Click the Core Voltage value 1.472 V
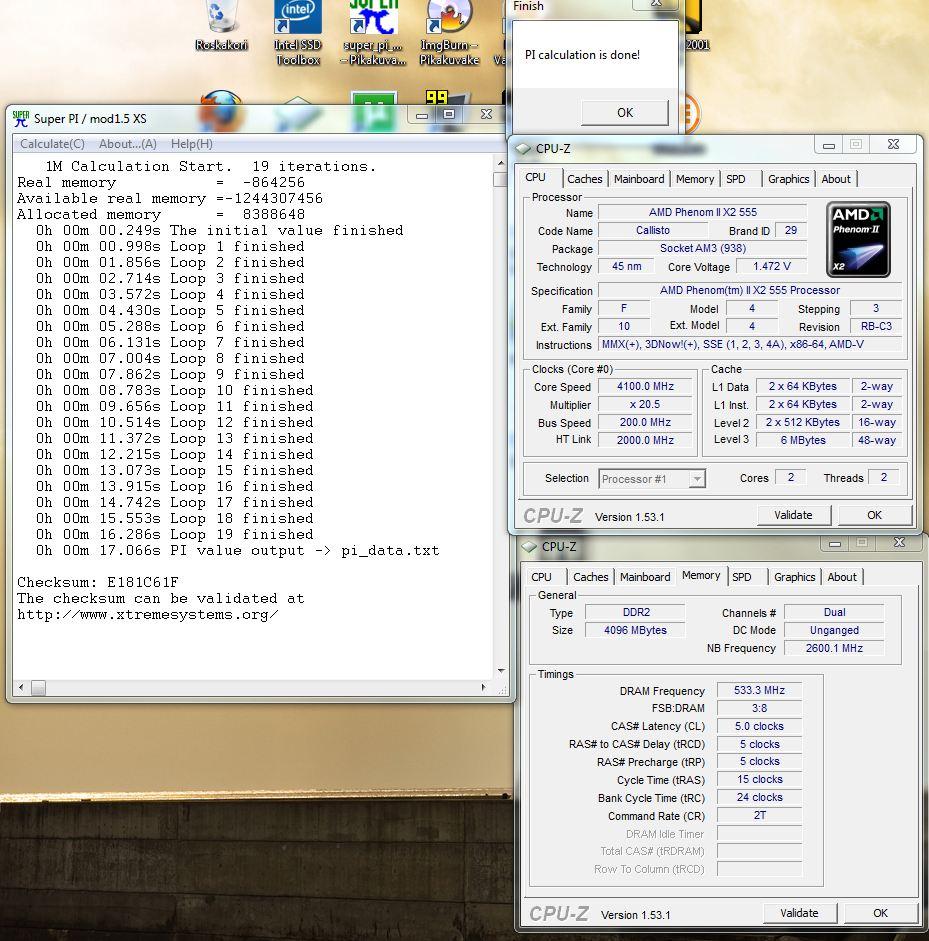 point(772,266)
